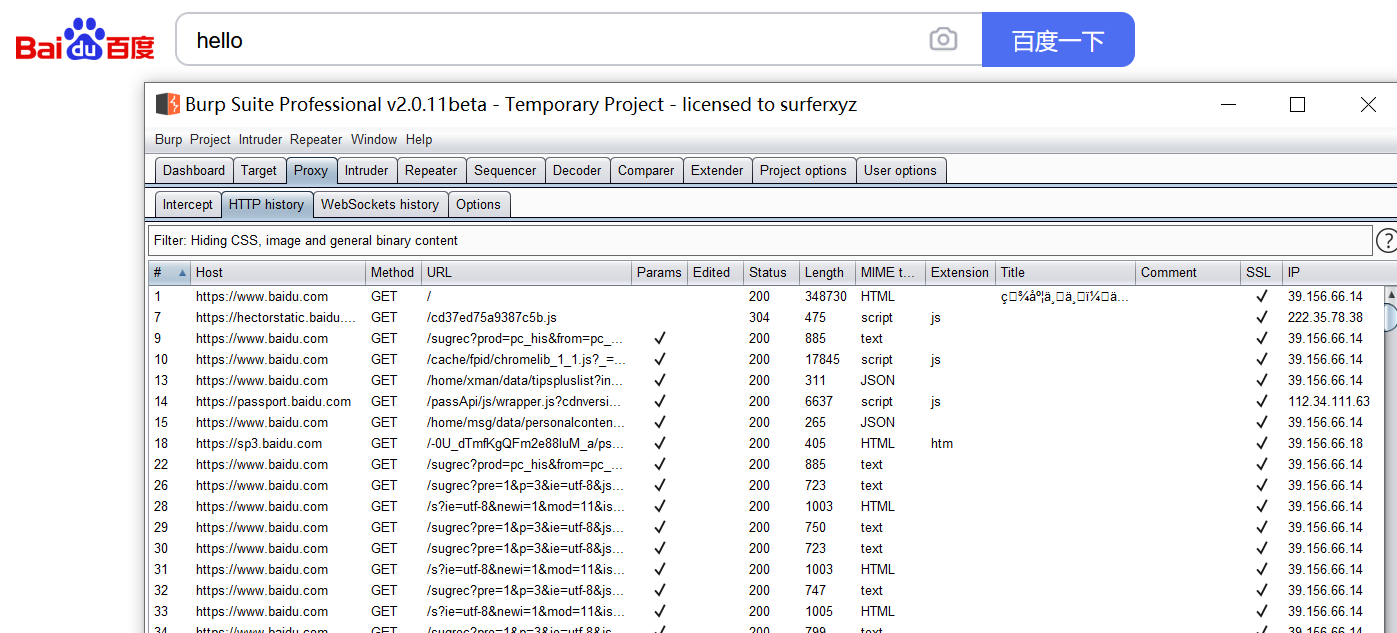Open the Burp menu
1397x633 pixels.
pos(168,140)
